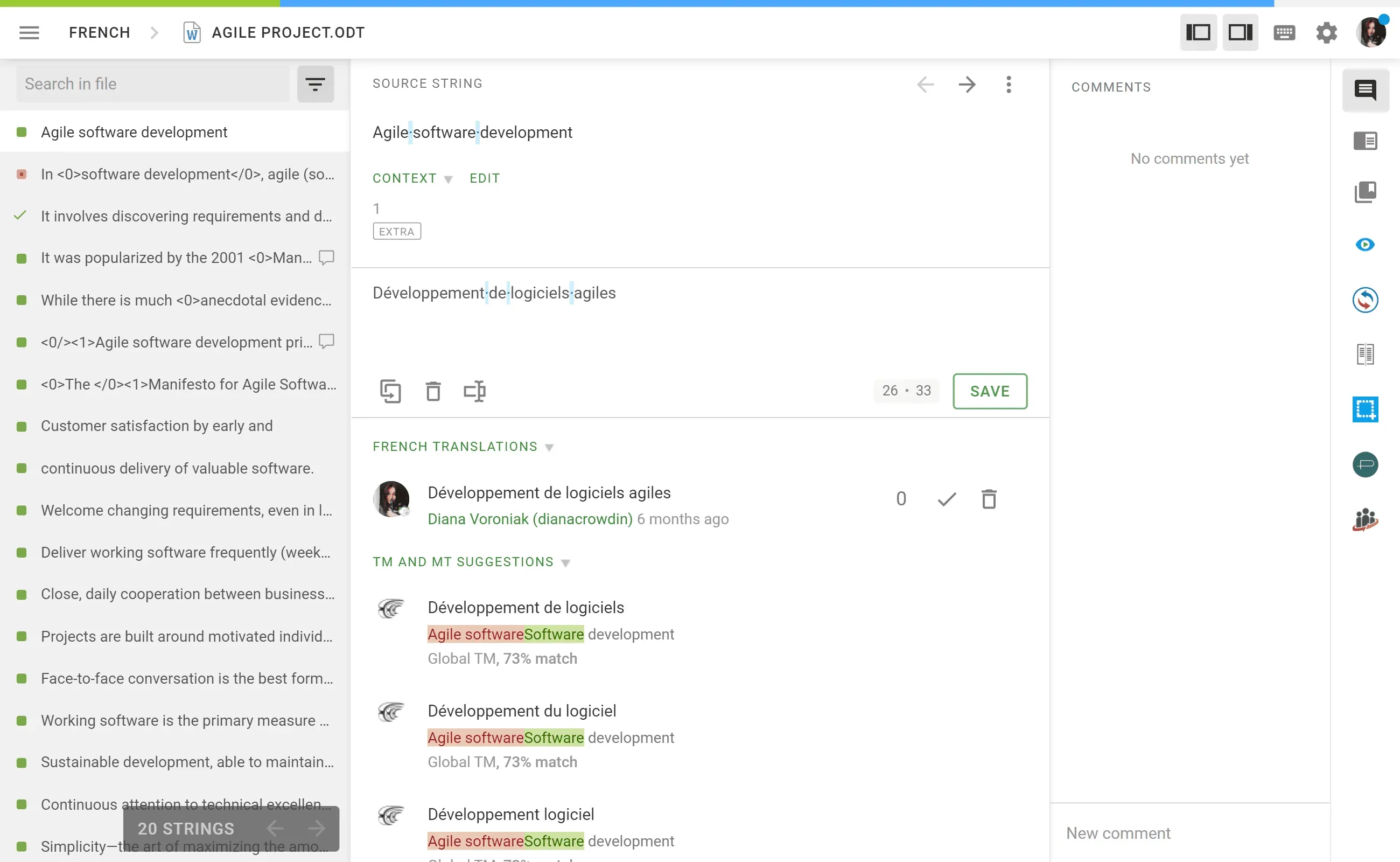Click the keyboard shortcut panel icon
The image size is (1400, 862).
pos(1284,33)
